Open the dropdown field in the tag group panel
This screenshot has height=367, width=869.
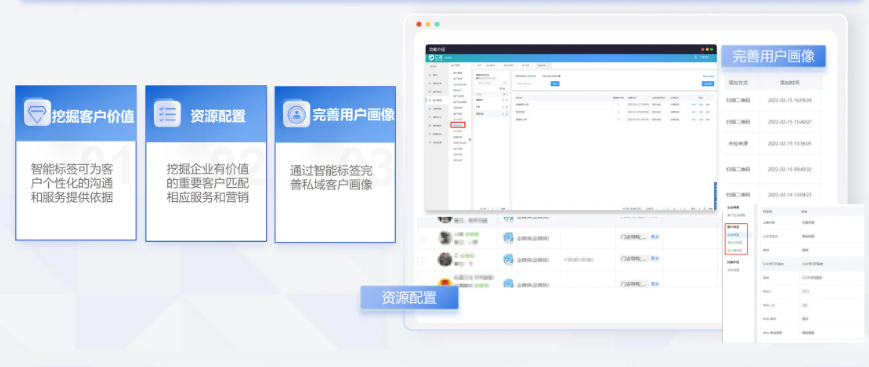pyautogui.click(x=492, y=83)
